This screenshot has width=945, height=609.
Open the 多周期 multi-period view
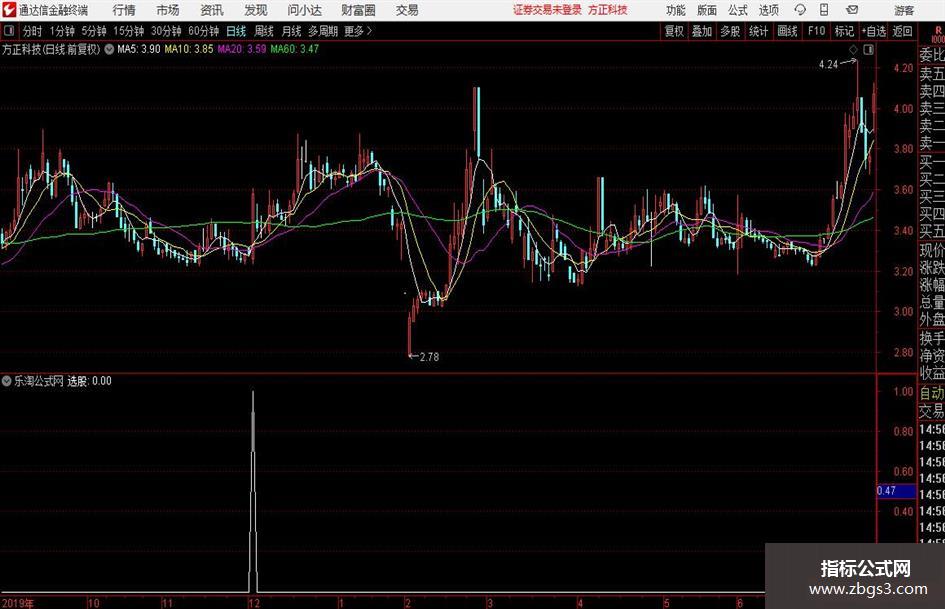(x=323, y=31)
